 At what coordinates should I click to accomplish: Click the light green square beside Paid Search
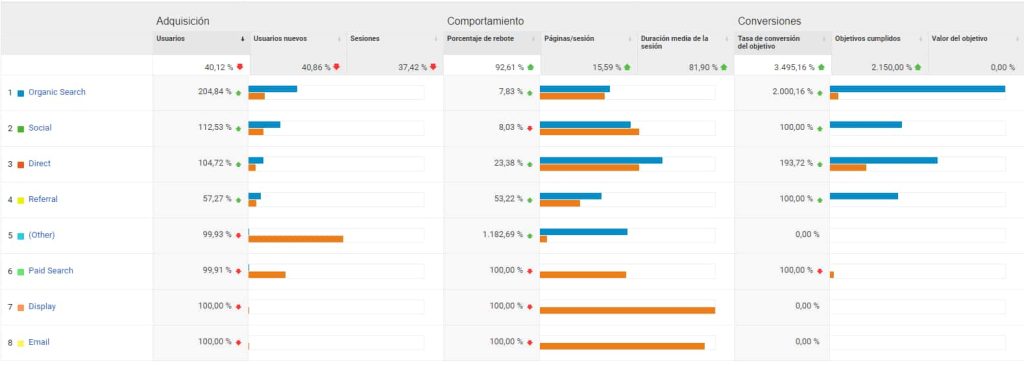tap(21, 271)
